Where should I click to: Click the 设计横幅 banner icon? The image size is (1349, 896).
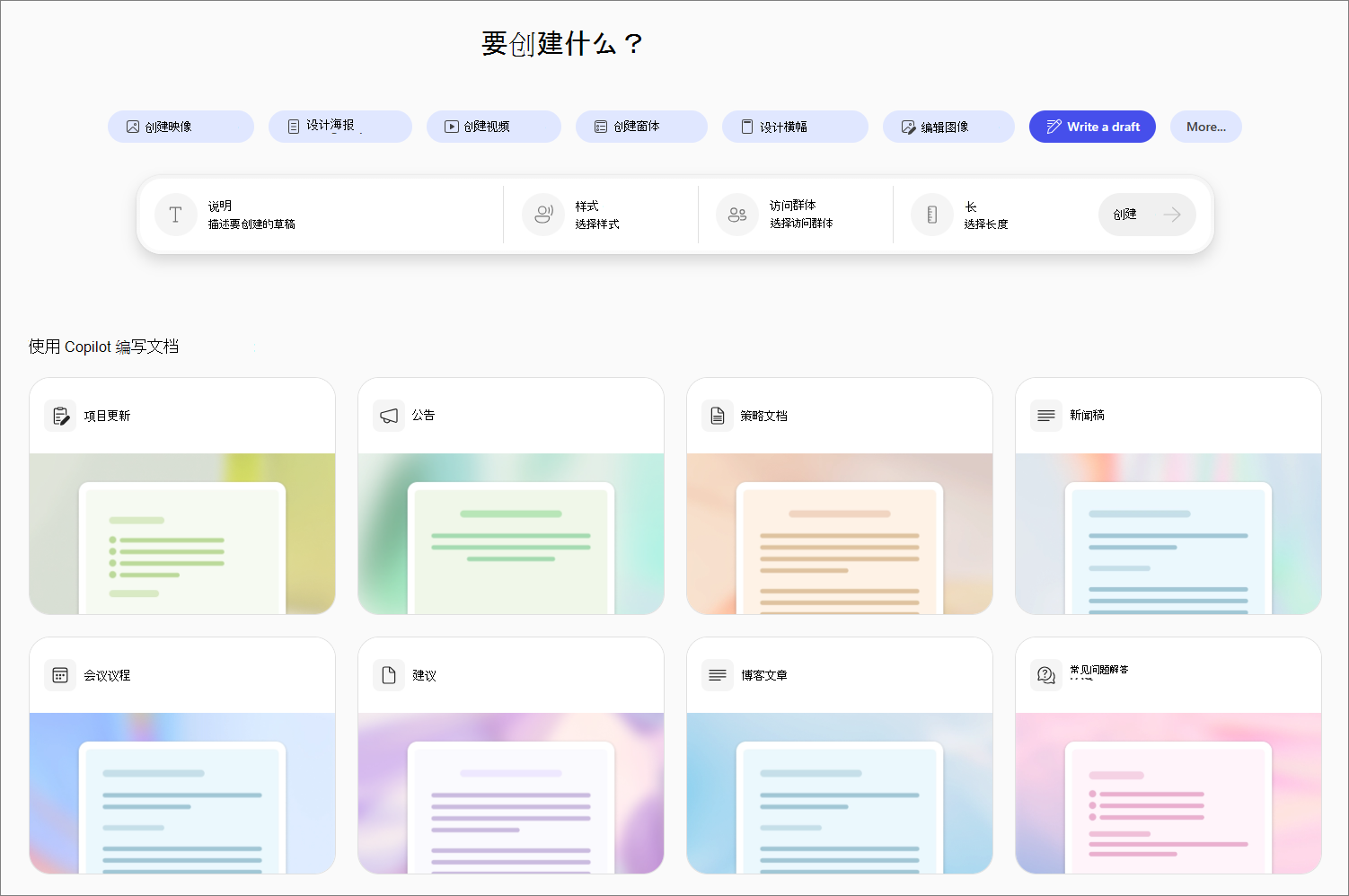pyautogui.click(x=747, y=127)
